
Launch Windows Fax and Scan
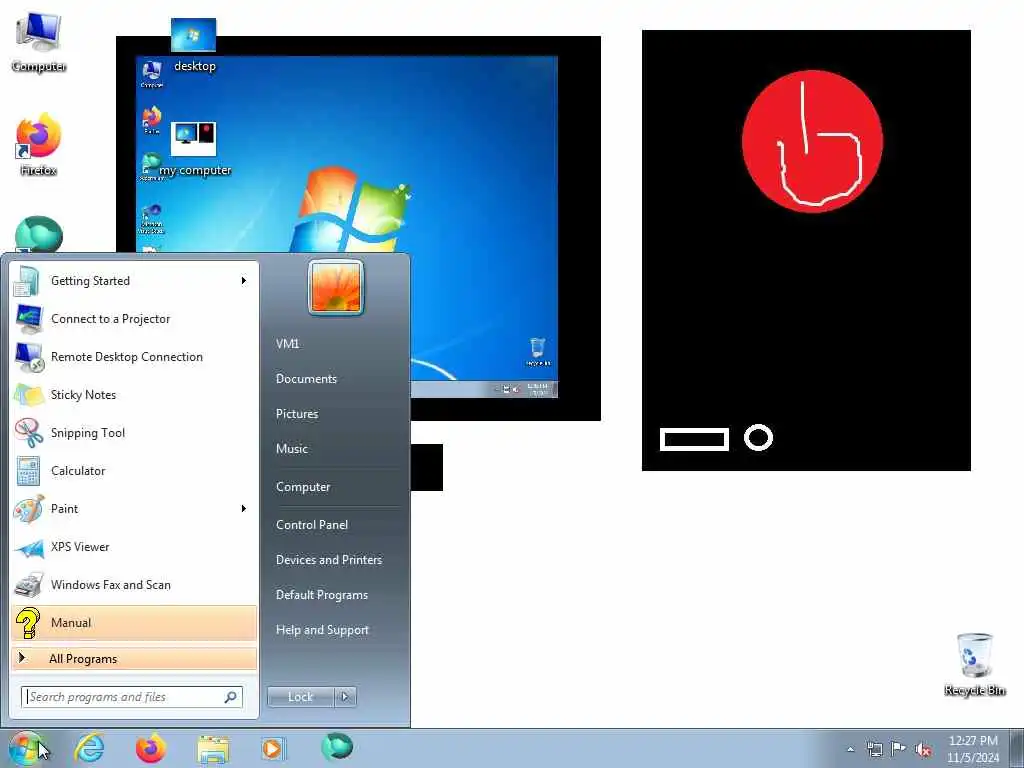coord(134,584)
